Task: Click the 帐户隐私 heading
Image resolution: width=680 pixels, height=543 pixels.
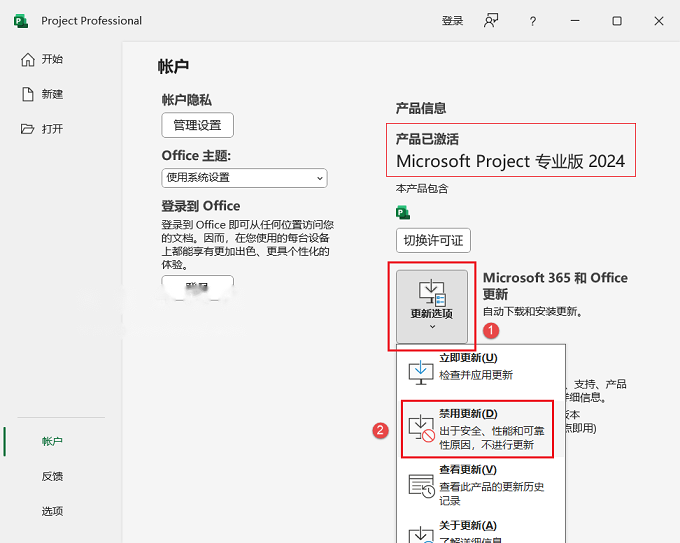Action: pos(186,100)
